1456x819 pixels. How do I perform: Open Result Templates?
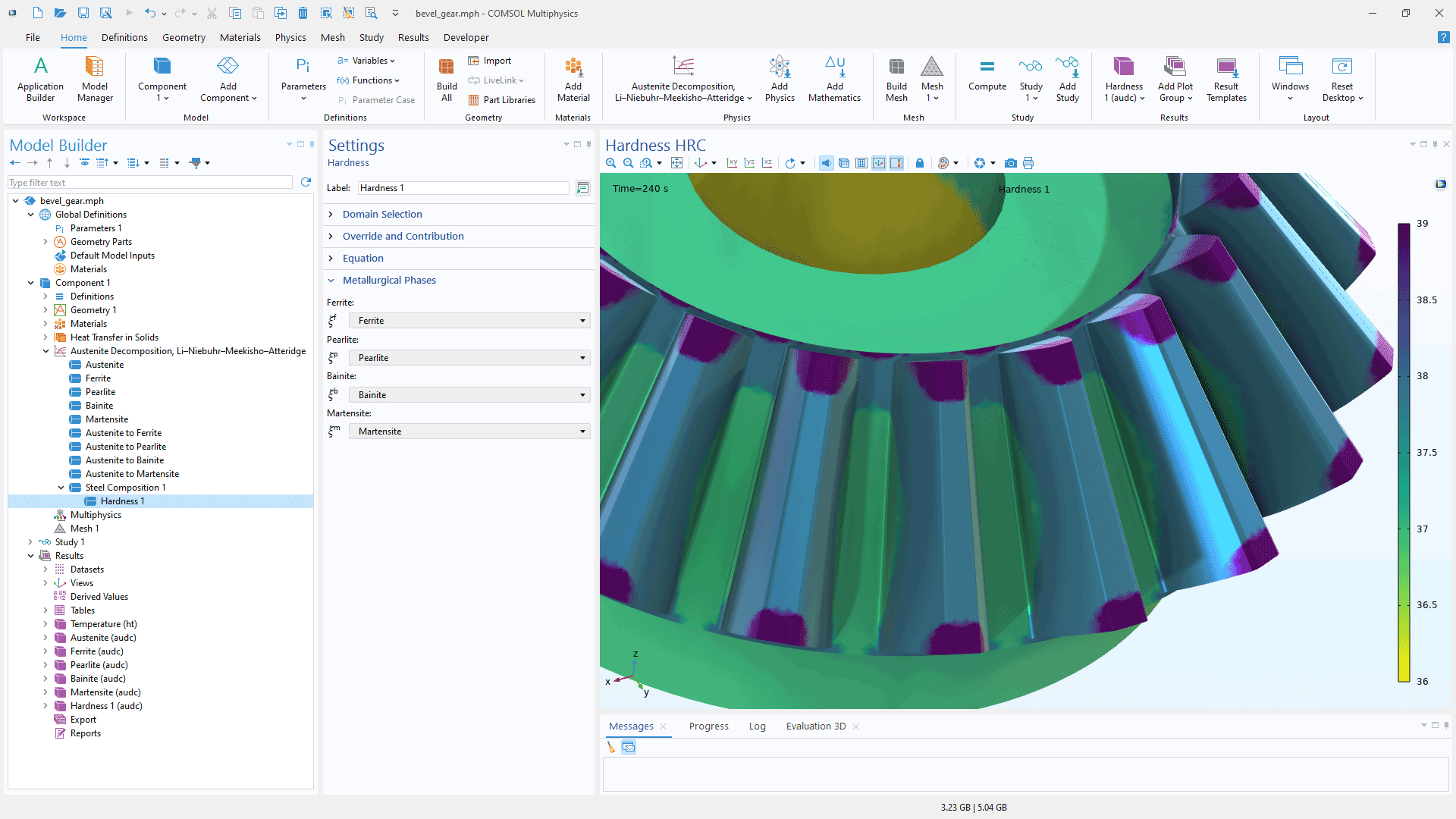[1226, 79]
